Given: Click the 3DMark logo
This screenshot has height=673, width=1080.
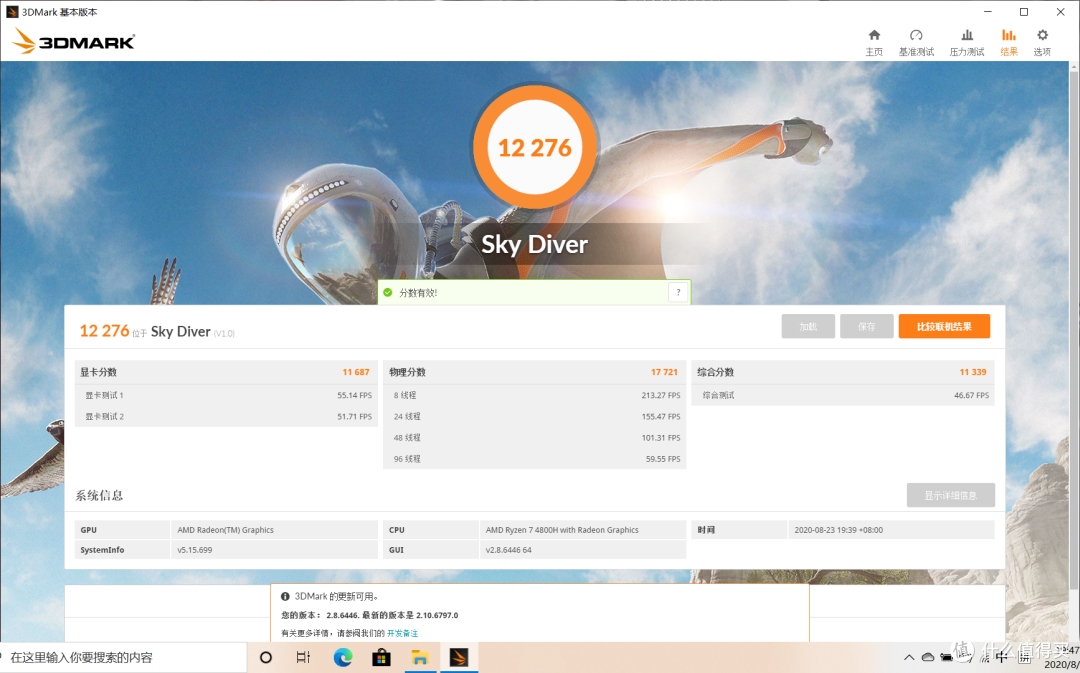Looking at the screenshot, I should (x=73, y=41).
